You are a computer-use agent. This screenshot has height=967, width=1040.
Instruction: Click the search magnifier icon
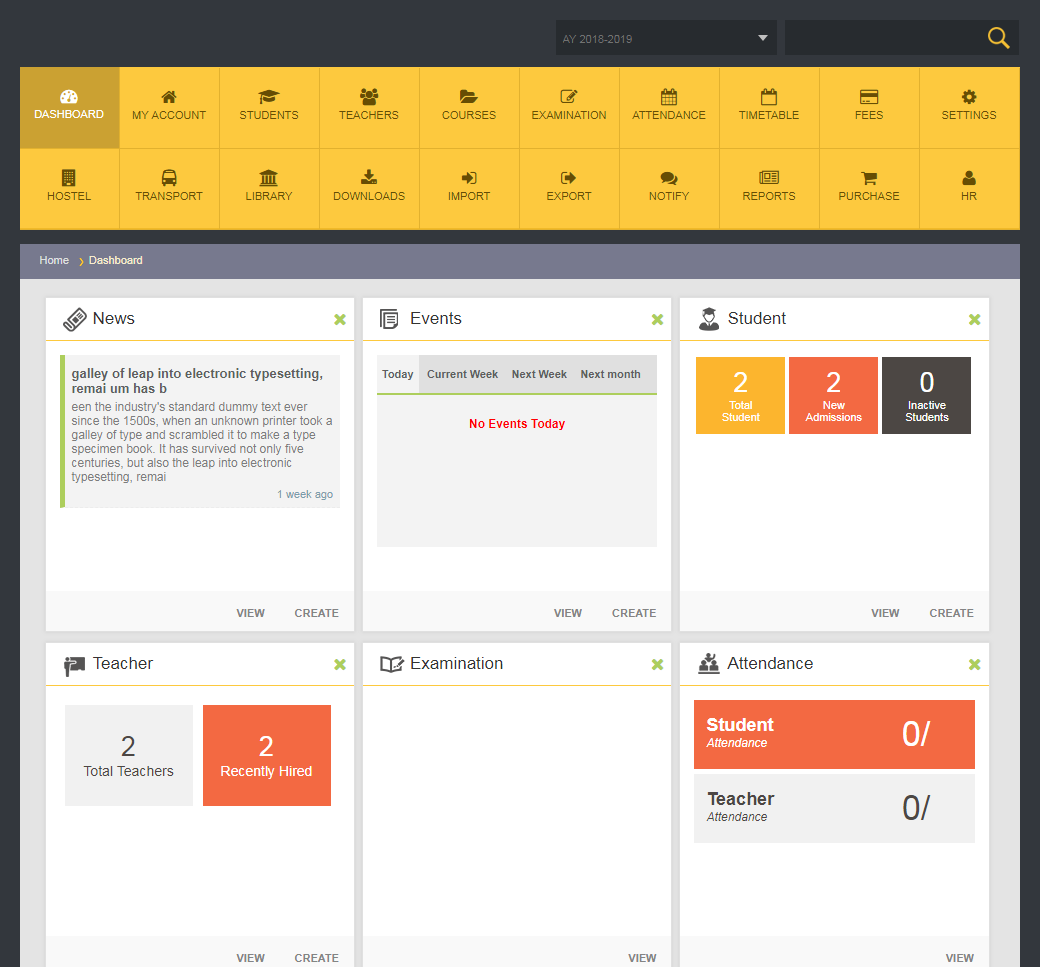point(998,37)
